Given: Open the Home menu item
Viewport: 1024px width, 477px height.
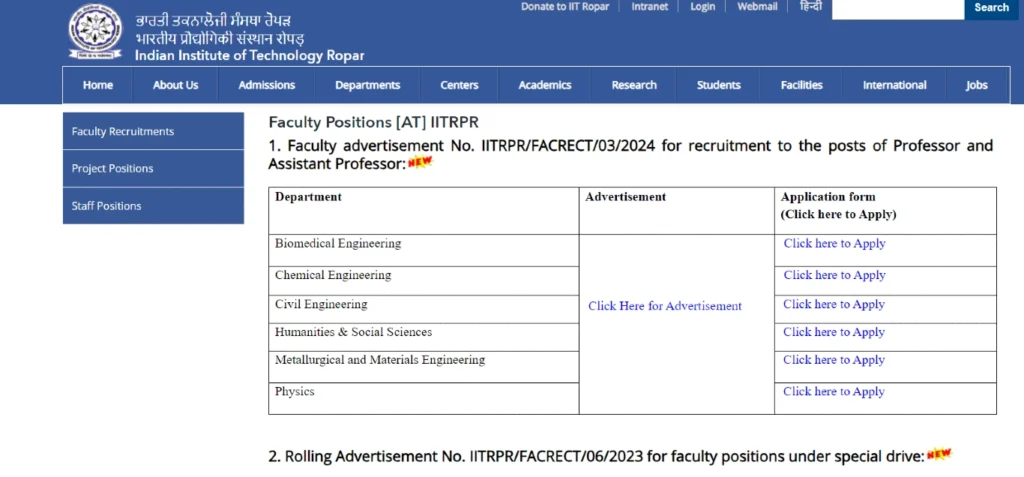Looking at the screenshot, I should pos(98,85).
